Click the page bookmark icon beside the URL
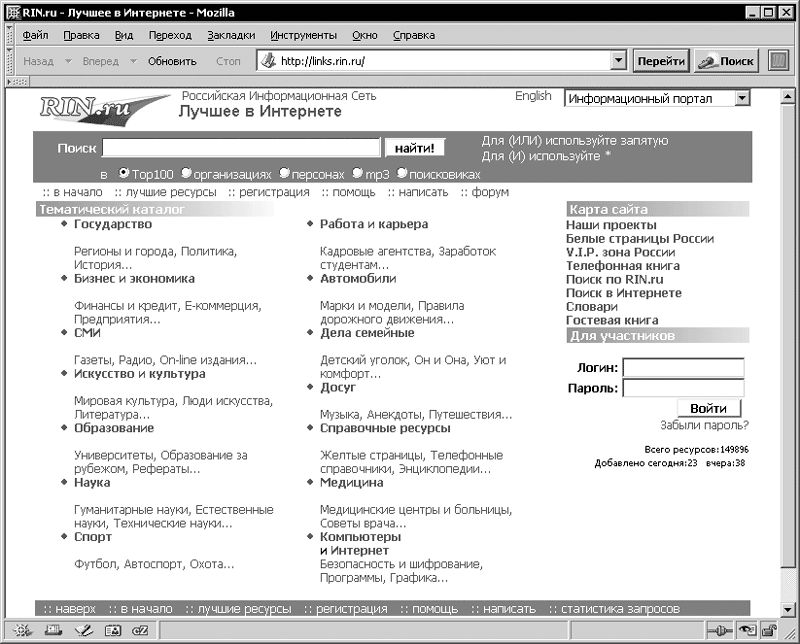Screen dimensions: 800x644 coord(268,61)
